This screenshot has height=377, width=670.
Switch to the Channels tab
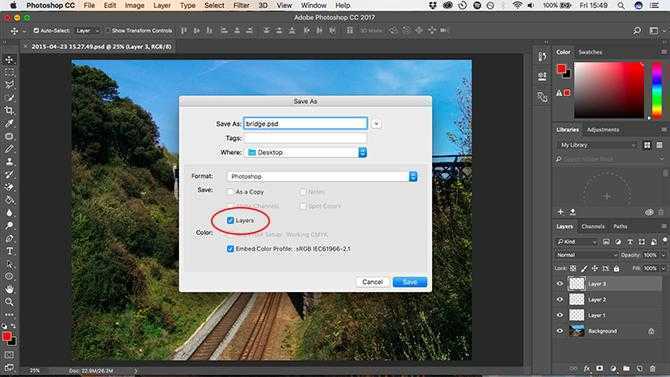(593, 227)
